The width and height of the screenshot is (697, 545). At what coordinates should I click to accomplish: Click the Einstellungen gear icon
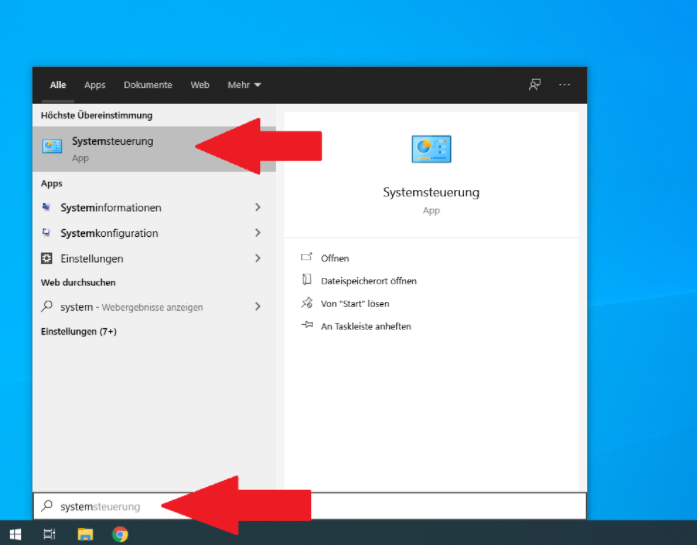pos(47,258)
